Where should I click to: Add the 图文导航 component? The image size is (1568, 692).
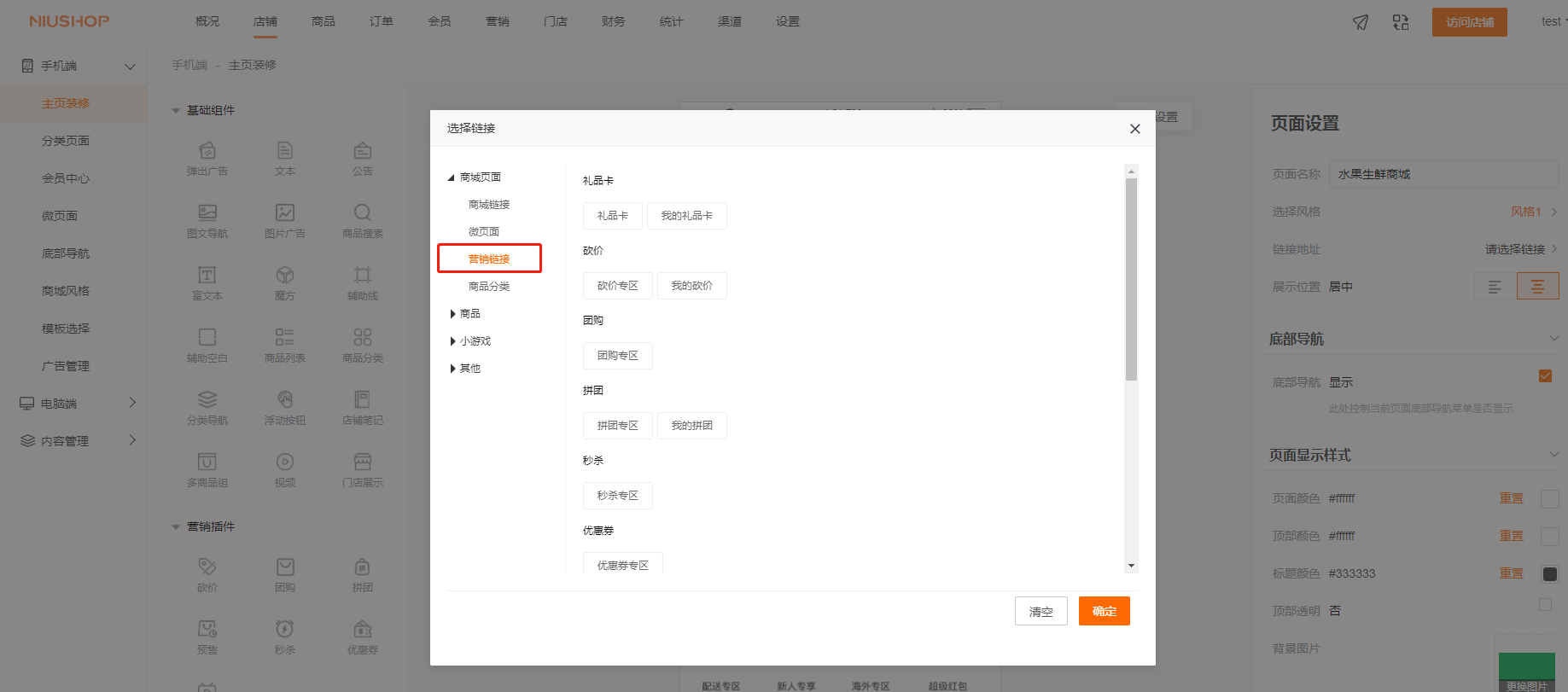[x=207, y=221]
